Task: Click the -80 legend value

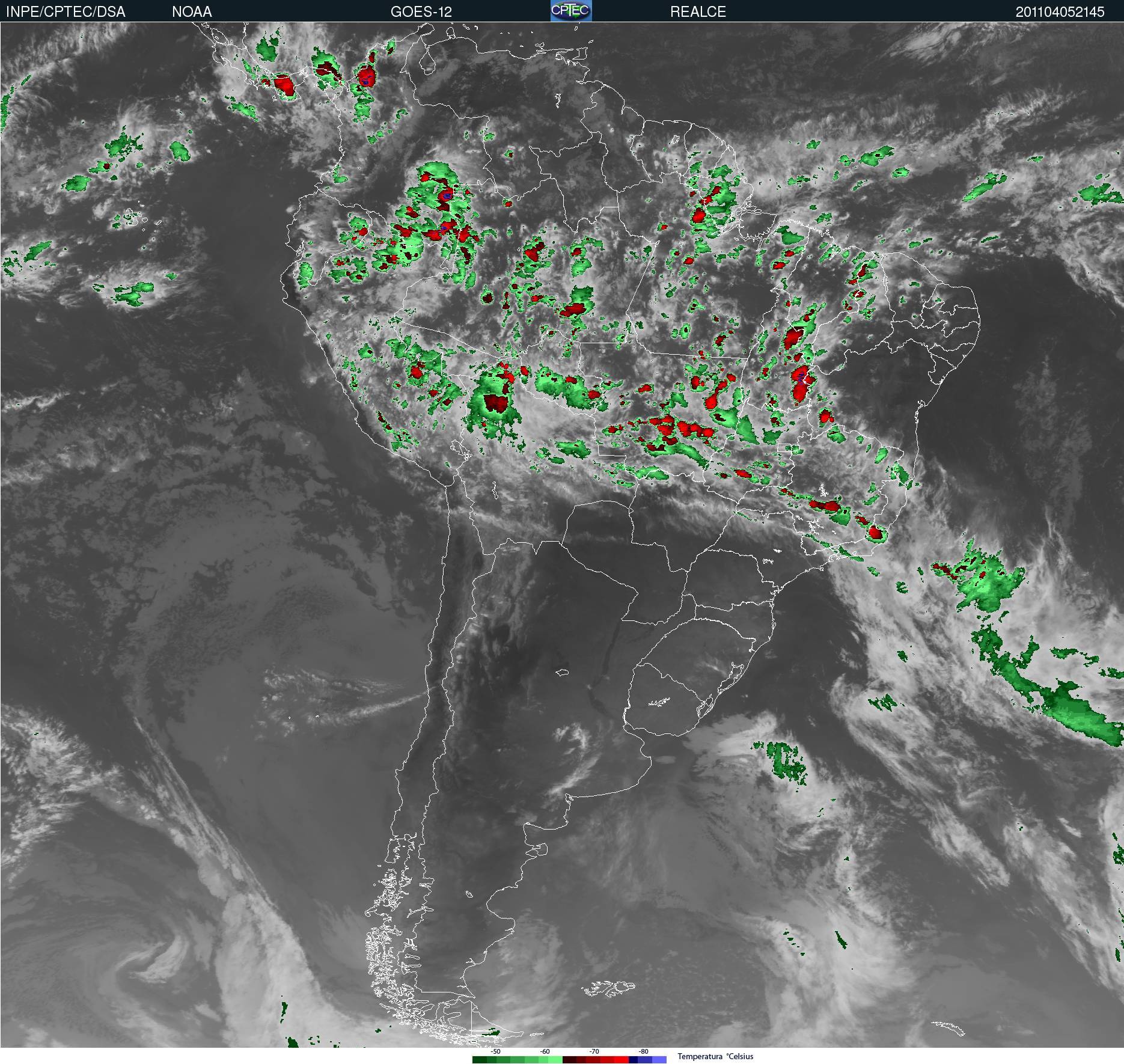Action: point(643,1052)
